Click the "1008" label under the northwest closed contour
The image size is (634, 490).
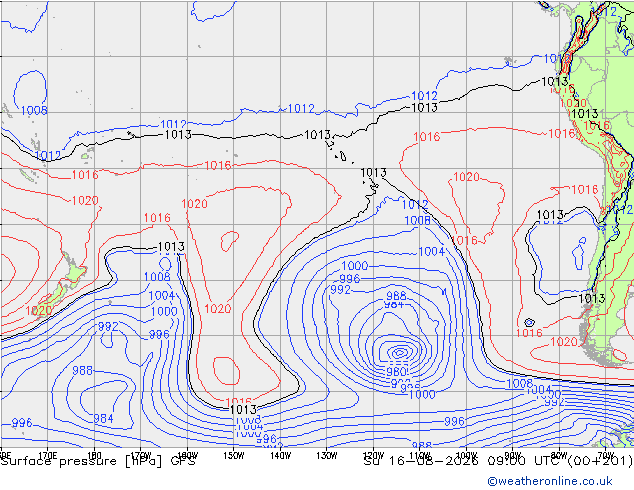[x=34, y=110]
